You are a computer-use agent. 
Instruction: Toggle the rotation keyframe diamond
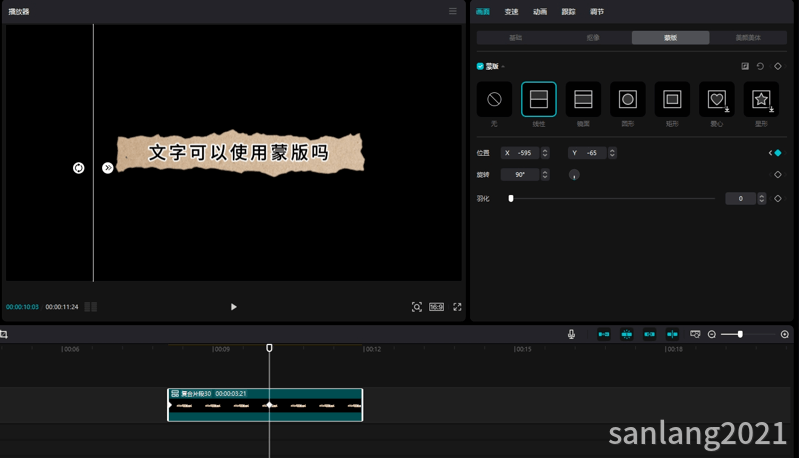(x=778, y=174)
